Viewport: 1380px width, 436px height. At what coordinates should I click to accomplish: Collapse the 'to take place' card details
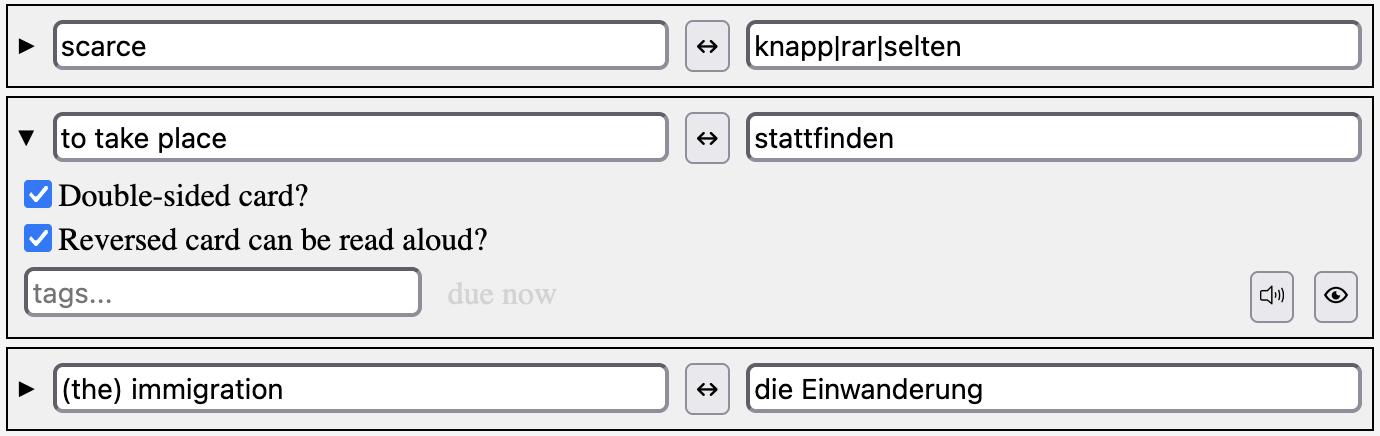27,138
